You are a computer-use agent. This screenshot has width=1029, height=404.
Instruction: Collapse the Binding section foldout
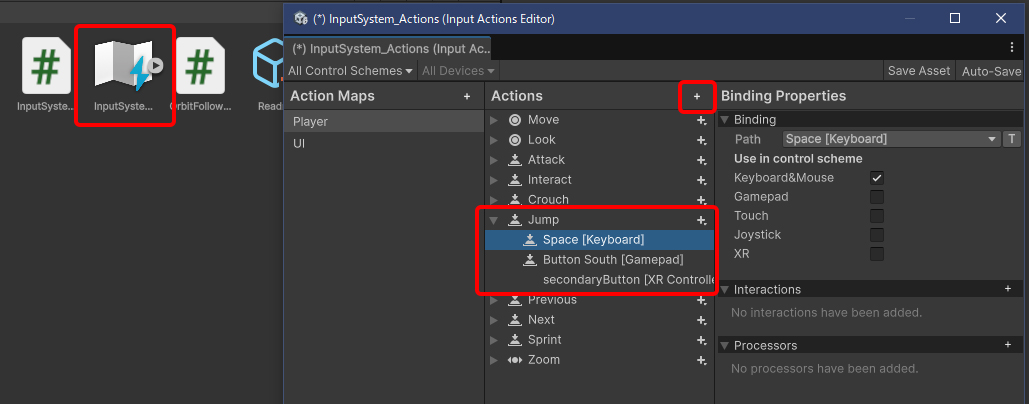724,120
